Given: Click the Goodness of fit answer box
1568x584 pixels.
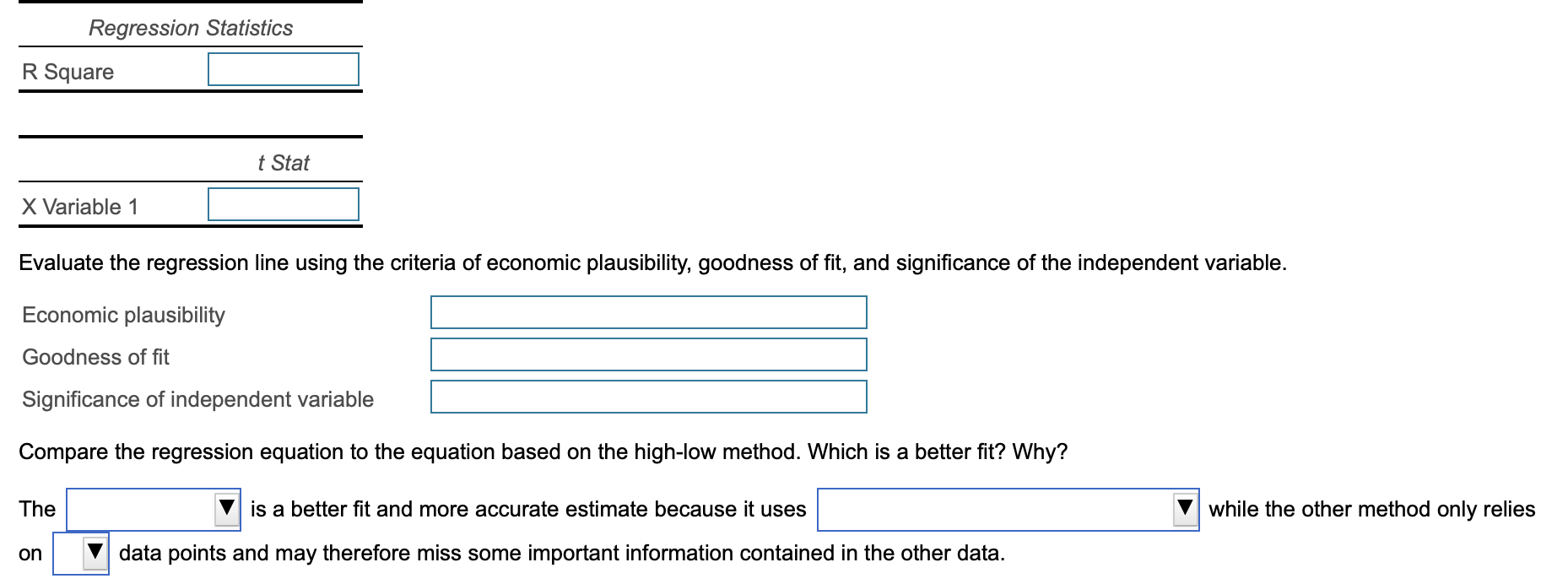Looking at the screenshot, I should point(649,354).
